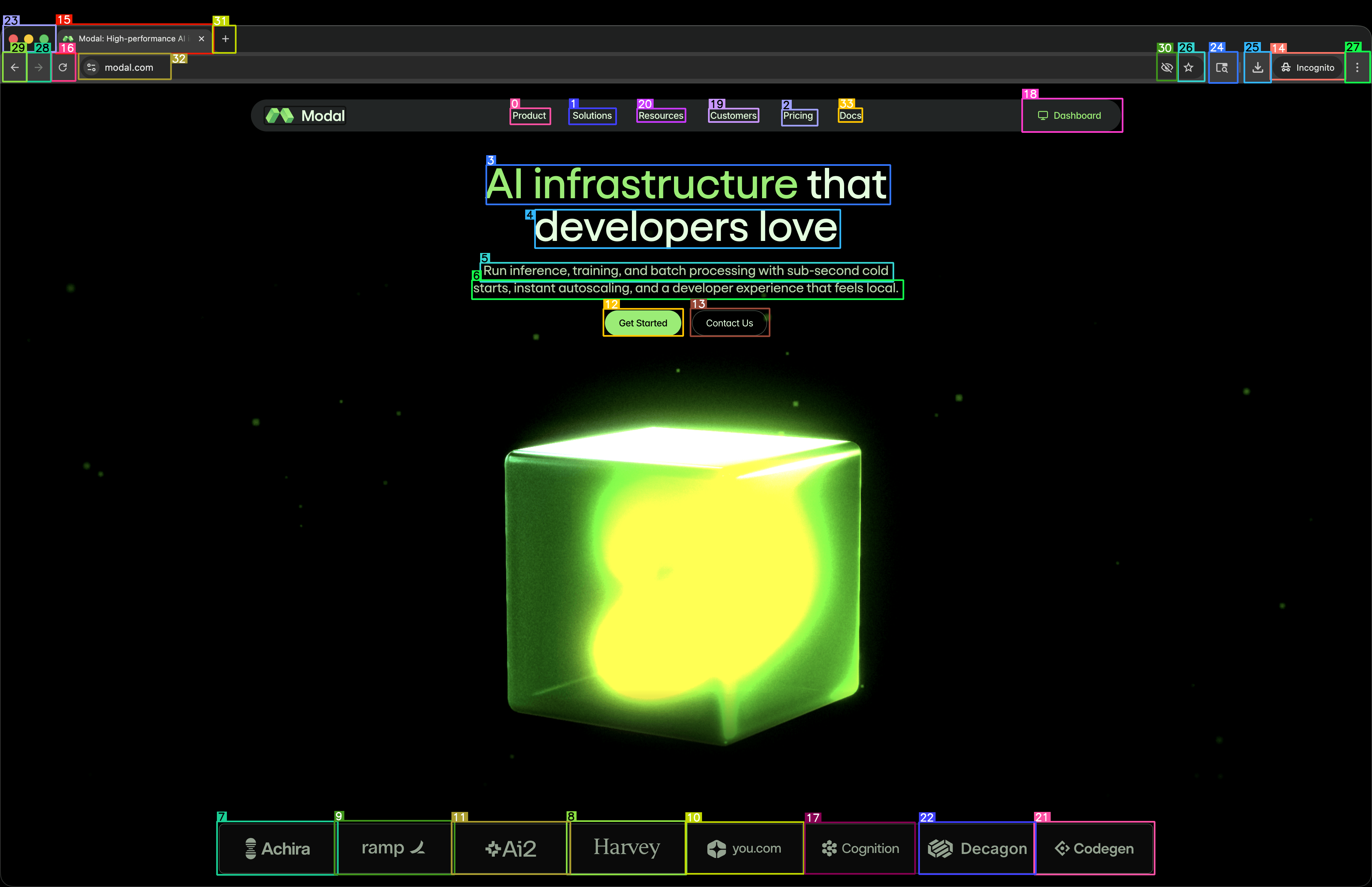Open Chrome's three-dot menu
Viewport: 1372px width, 887px height.
click(x=1357, y=67)
